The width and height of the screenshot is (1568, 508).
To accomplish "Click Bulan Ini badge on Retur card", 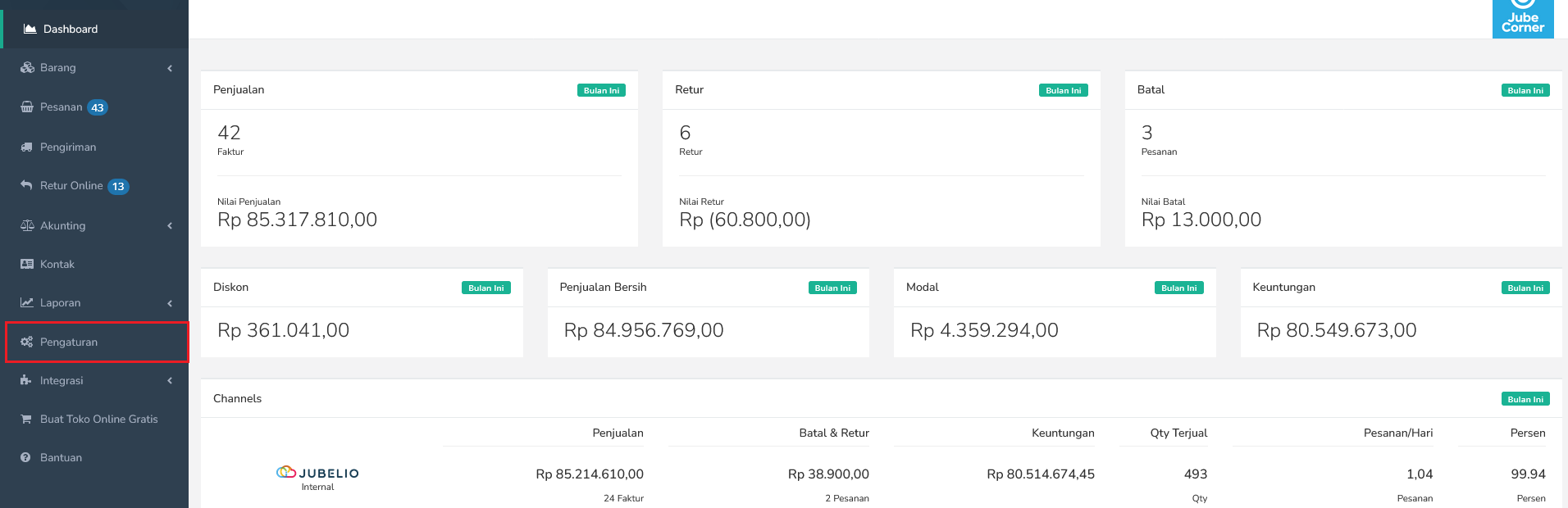I will coord(1063,90).
